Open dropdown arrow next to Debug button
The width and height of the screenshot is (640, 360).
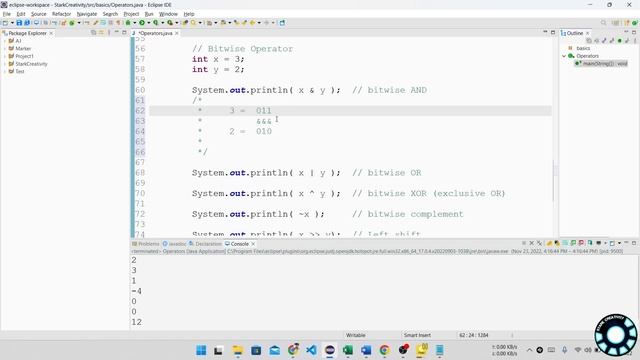[135, 23]
